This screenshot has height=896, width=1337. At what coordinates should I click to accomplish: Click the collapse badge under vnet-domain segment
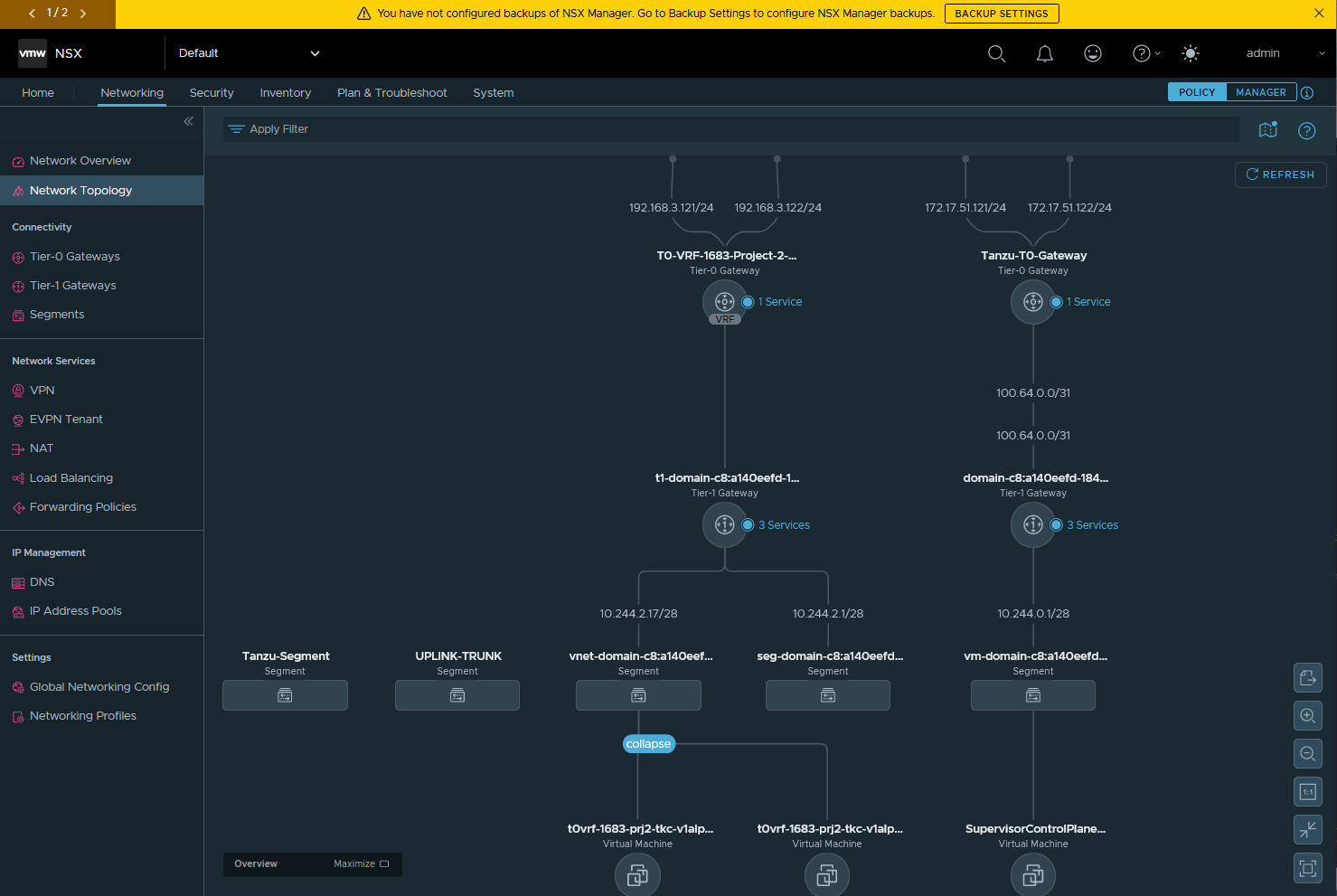(649, 744)
